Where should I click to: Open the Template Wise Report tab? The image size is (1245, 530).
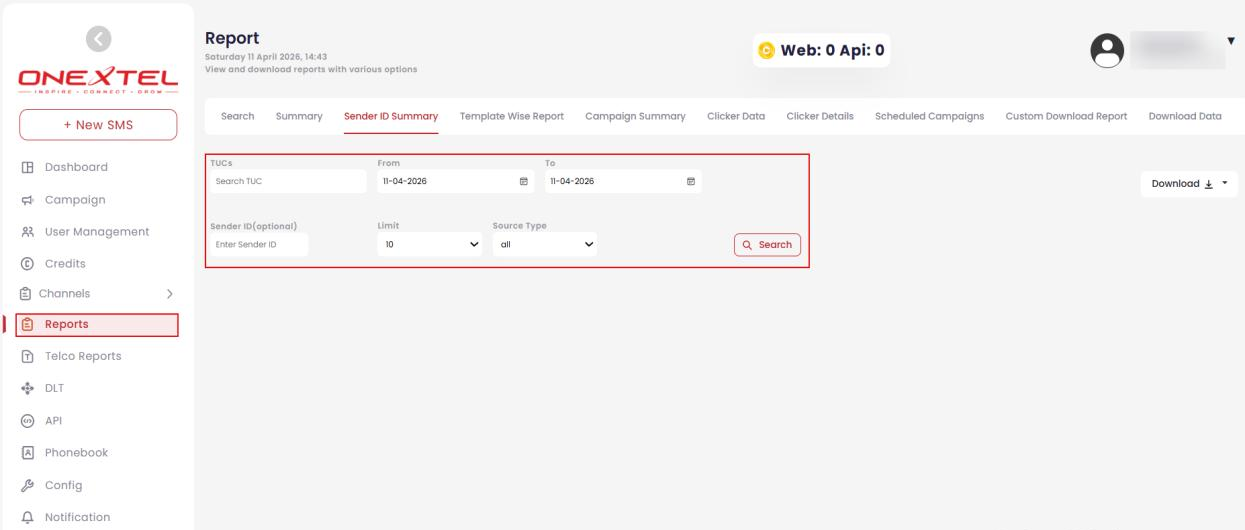pos(512,116)
